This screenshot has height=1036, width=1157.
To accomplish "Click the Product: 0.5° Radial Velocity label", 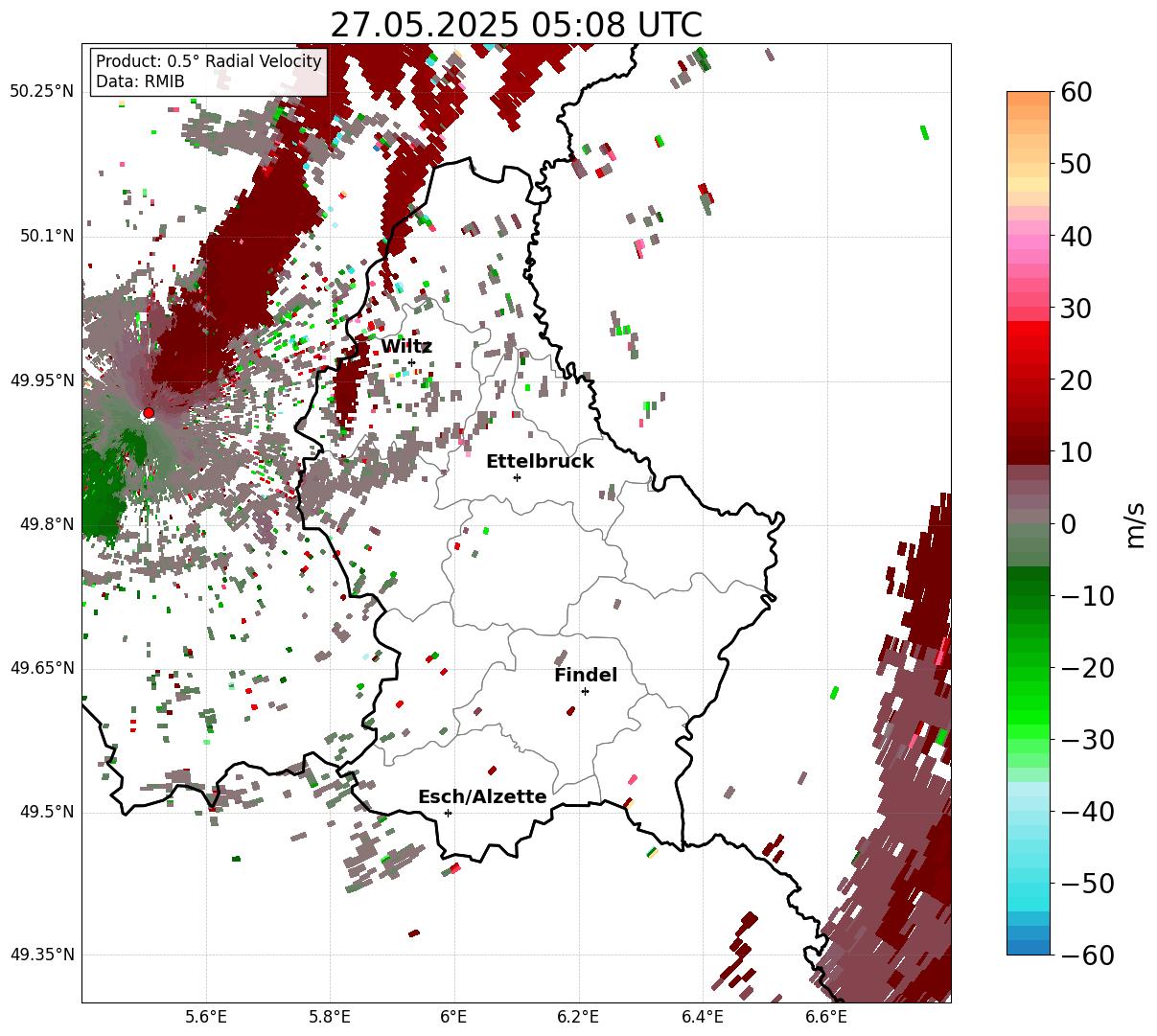I will pyautogui.click(x=209, y=61).
